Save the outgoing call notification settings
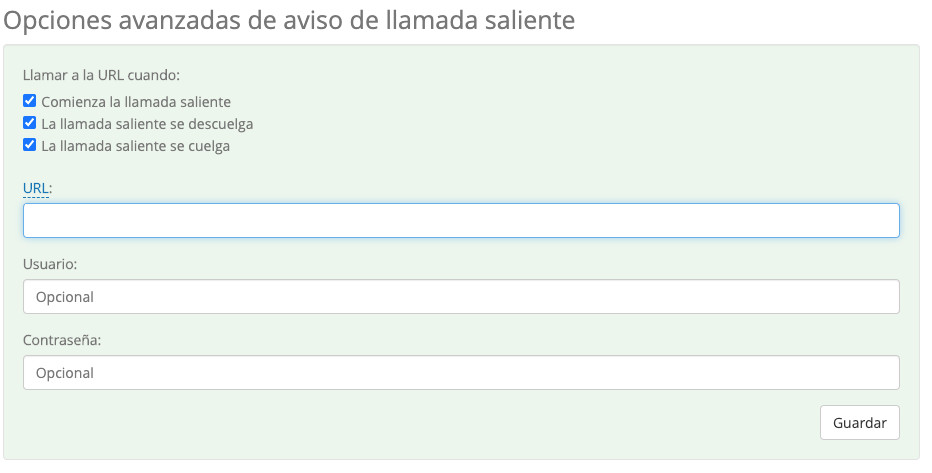The image size is (932, 473). click(859, 422)
